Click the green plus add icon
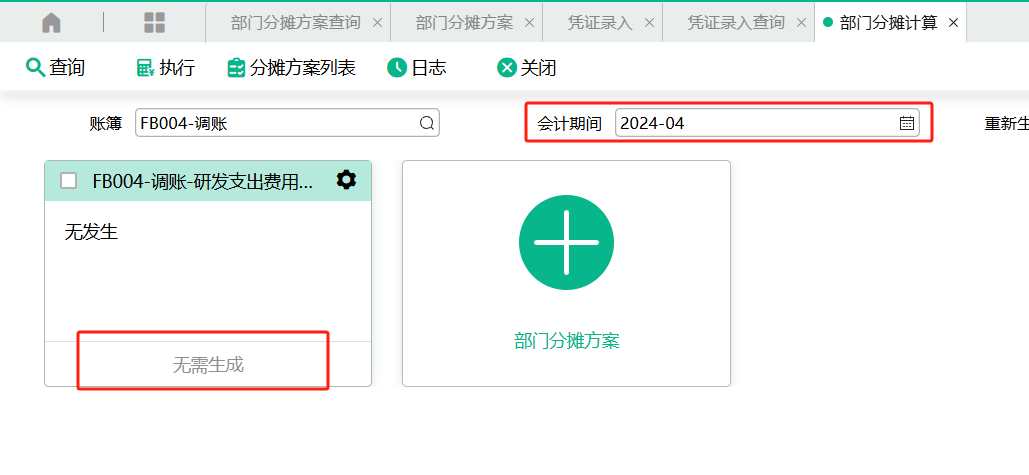The height and width of the screenshot is (475, 1029). [566, 242]
